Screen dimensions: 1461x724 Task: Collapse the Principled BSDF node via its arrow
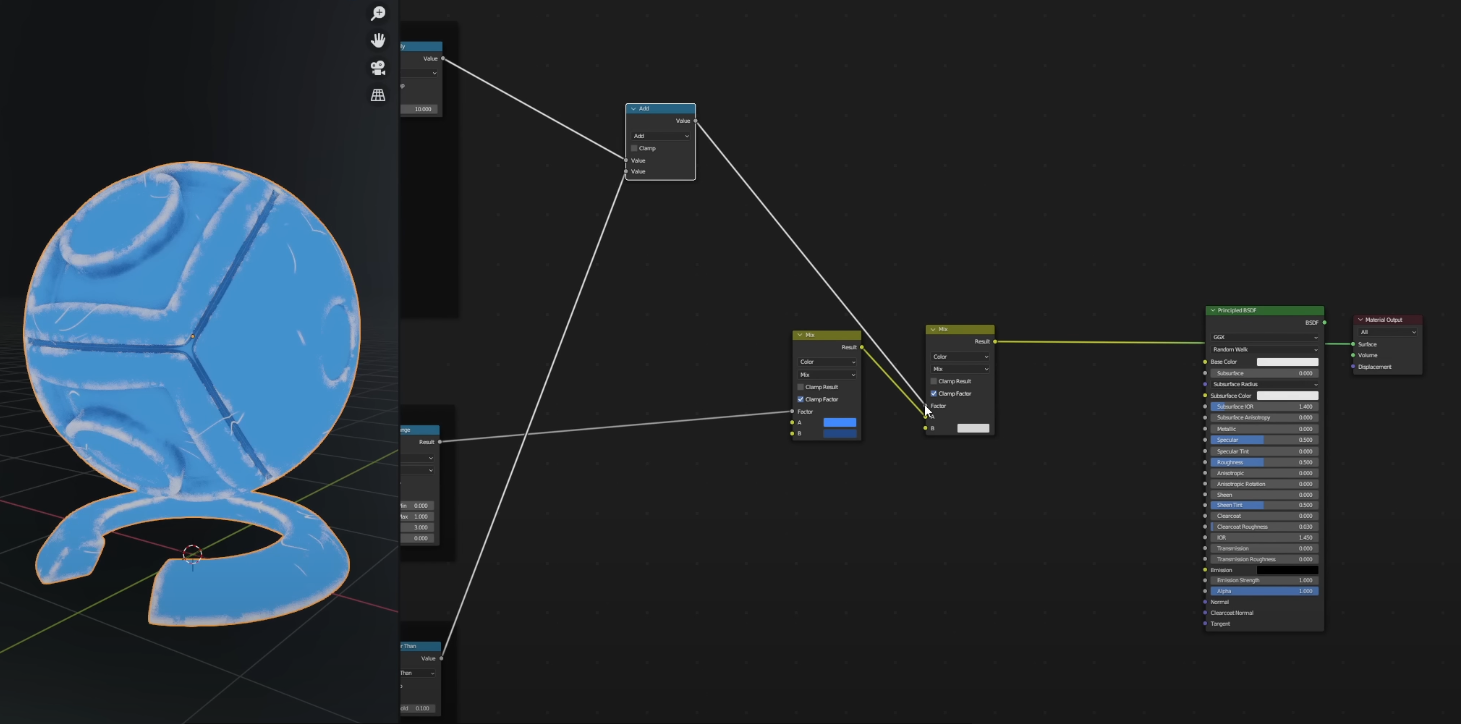(x=1213, y=311)
